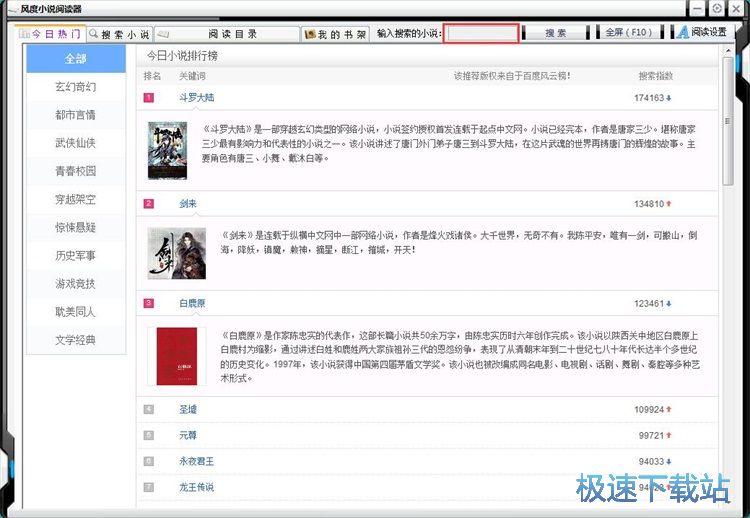Click the novel search input field
The height and width of the screenshot is (518, 750).
(482, 33)
